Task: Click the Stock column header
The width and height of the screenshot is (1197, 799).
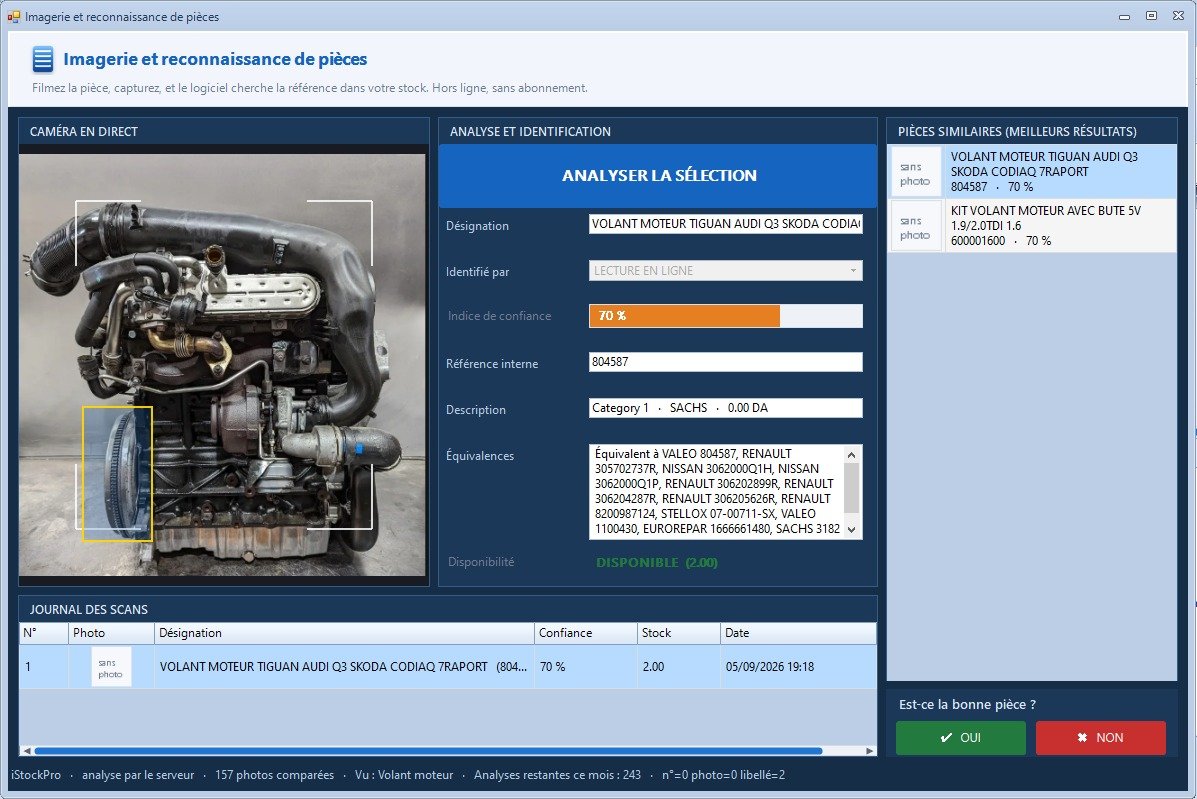Action: click(679, 633)
